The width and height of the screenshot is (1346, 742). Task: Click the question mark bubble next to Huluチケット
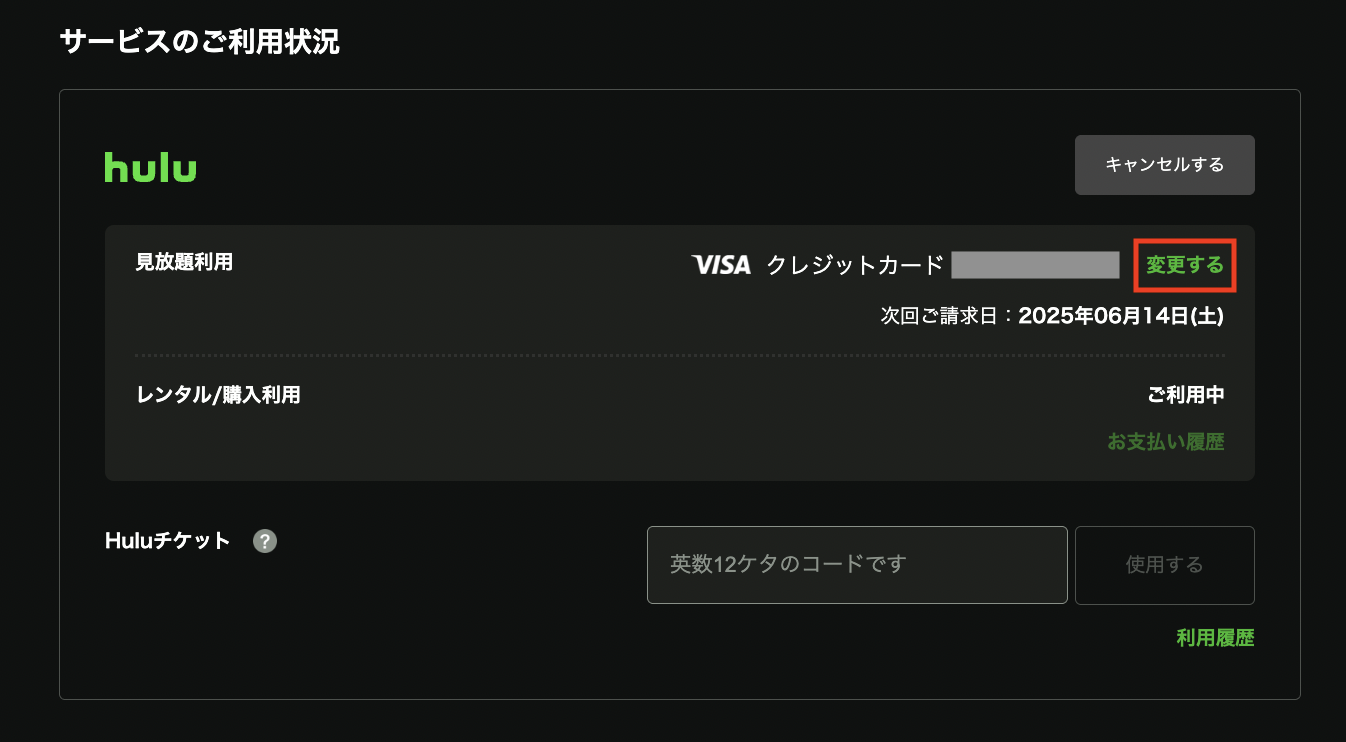(x=264, y=541)
